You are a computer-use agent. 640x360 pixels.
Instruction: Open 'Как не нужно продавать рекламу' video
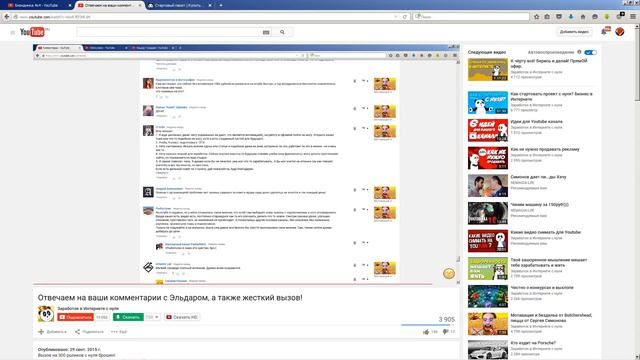coord(545,149)
